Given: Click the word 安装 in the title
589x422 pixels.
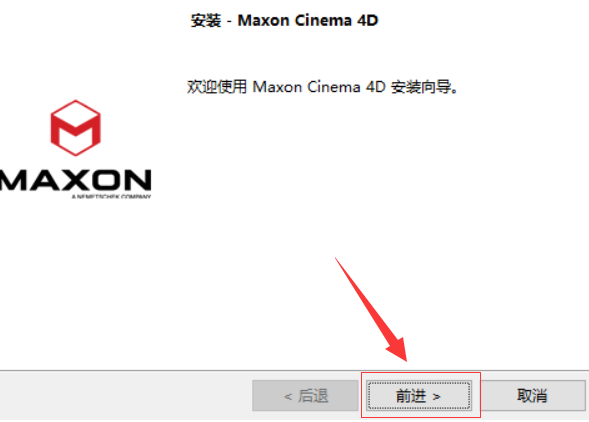Looking at the screenshot, I should tap(206, 20).
